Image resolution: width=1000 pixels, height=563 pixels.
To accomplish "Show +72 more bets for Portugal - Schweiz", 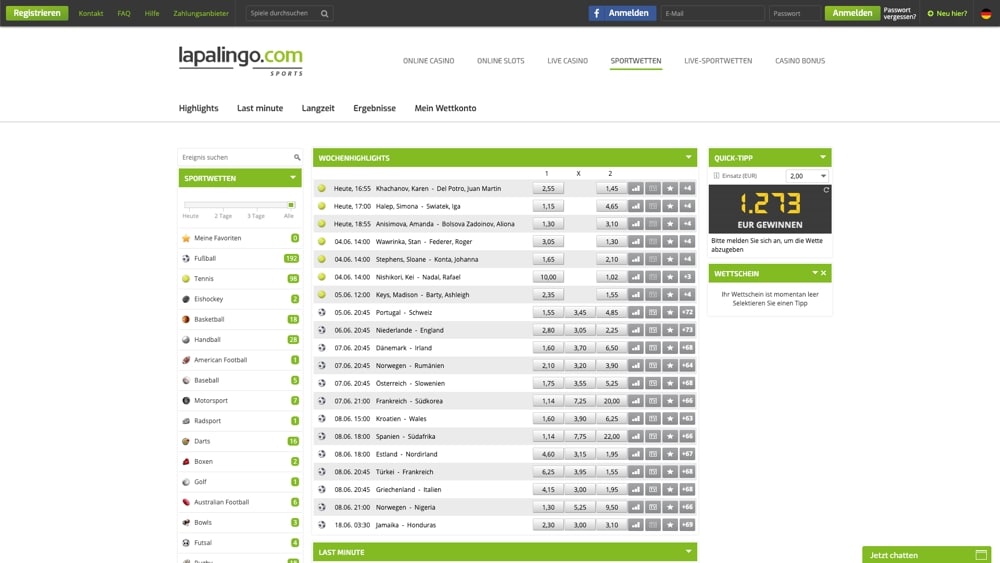I will click(x=687, y=312).
